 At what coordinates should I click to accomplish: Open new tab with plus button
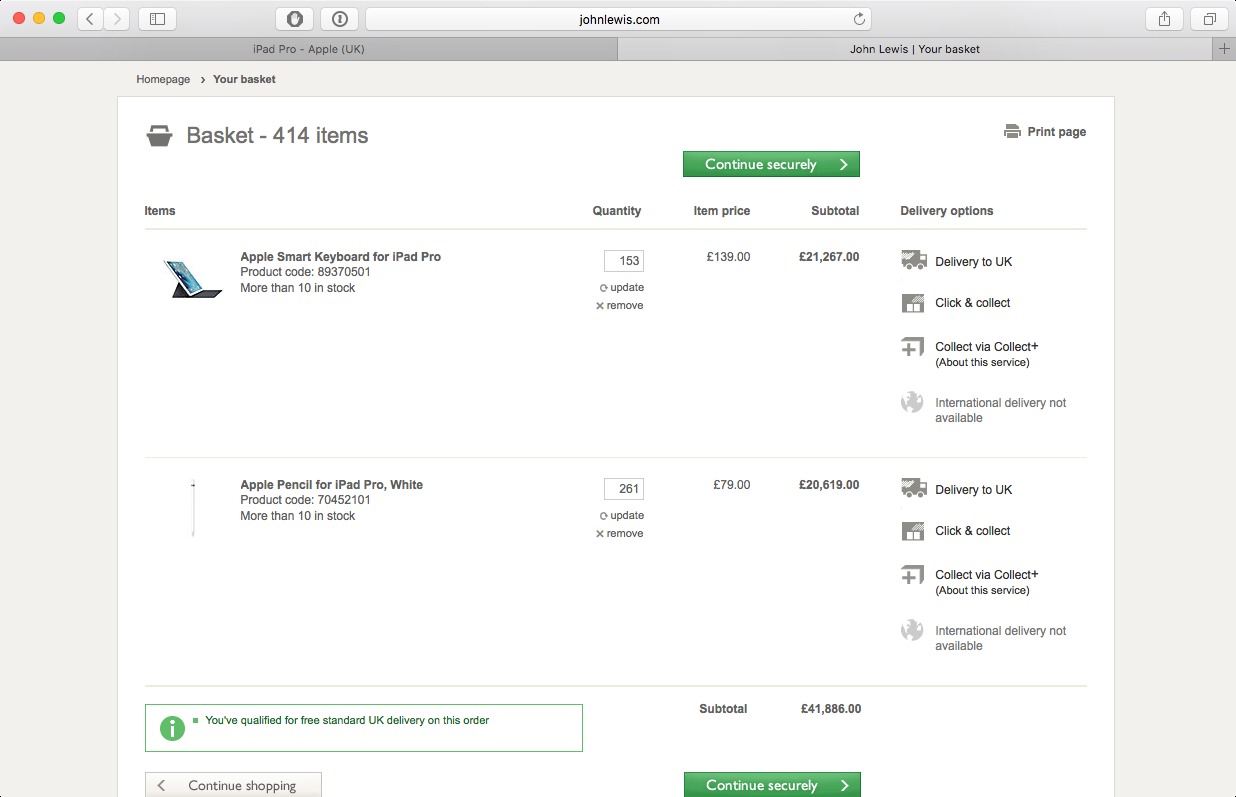point(1224,49)
